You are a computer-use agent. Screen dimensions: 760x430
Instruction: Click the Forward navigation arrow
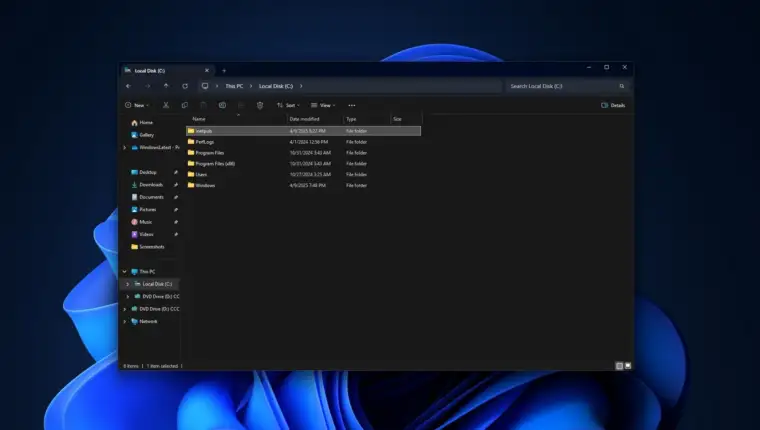[147, 86]
